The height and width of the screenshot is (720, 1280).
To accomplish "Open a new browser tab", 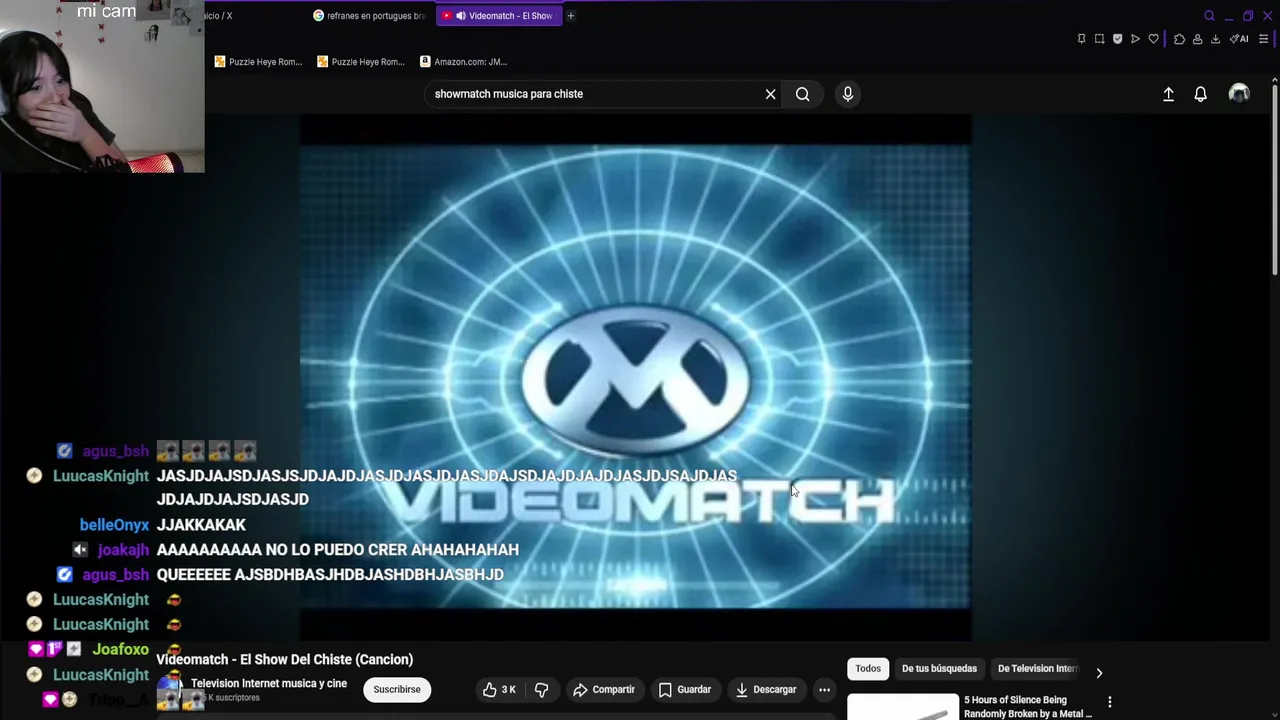I will point(570,16).
